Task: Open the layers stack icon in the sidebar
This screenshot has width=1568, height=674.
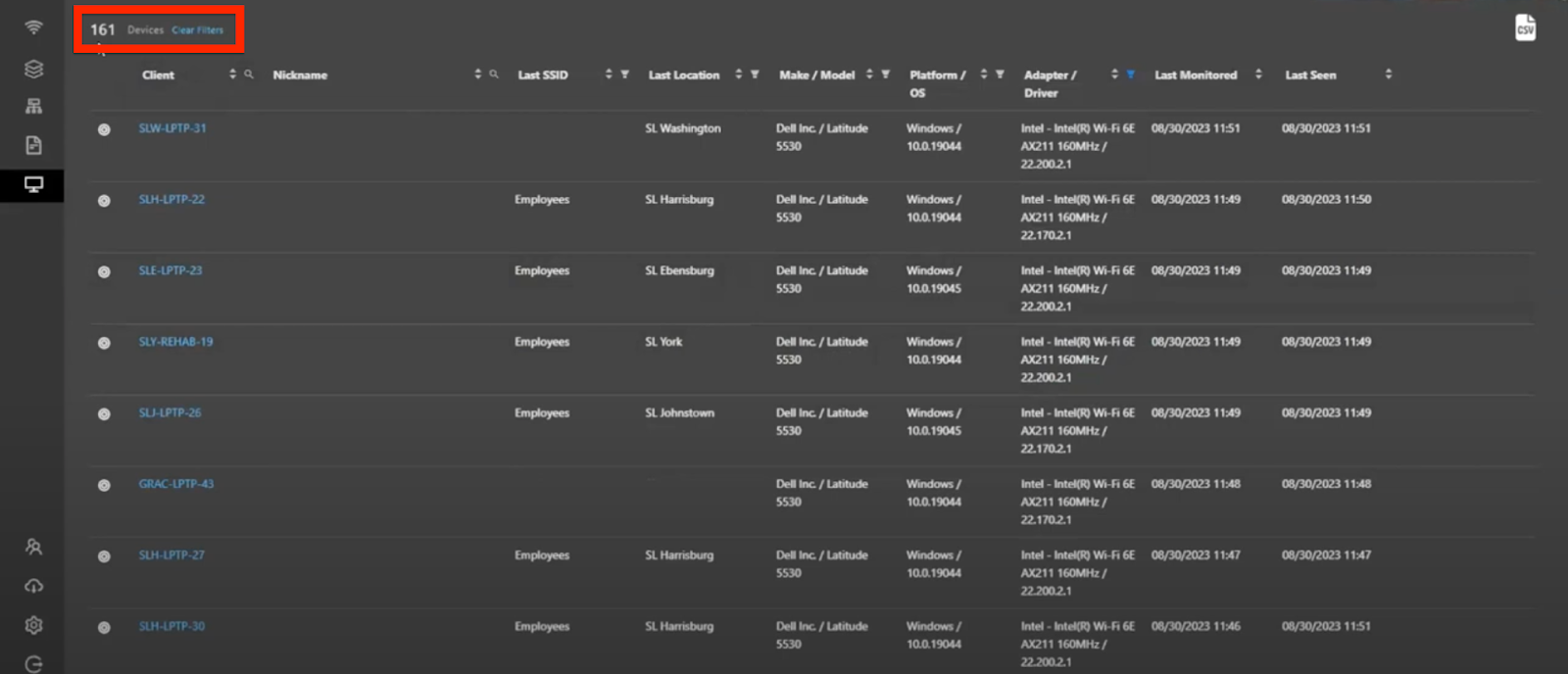Action: tap(33, 69)
